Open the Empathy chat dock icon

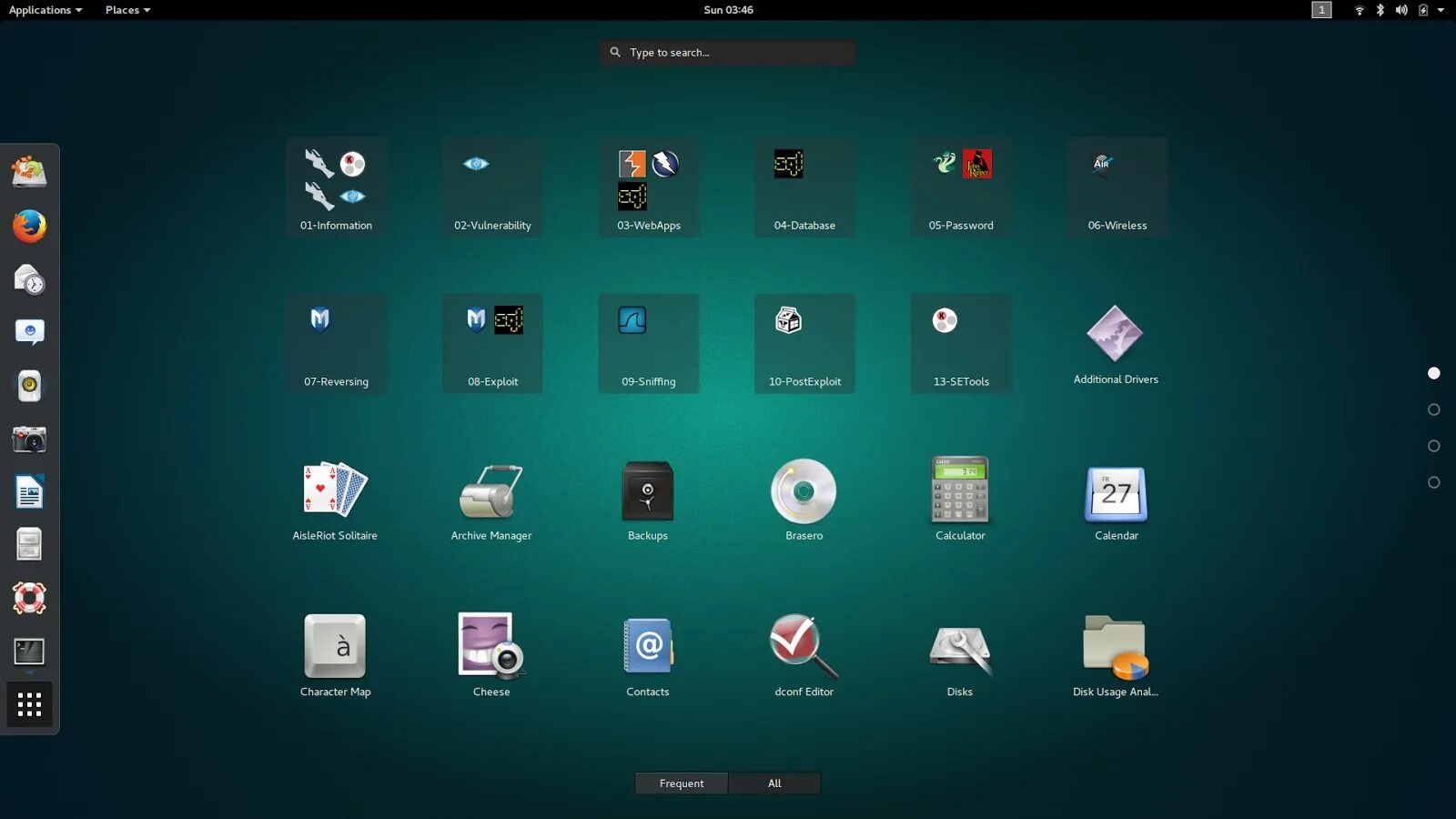29,332
